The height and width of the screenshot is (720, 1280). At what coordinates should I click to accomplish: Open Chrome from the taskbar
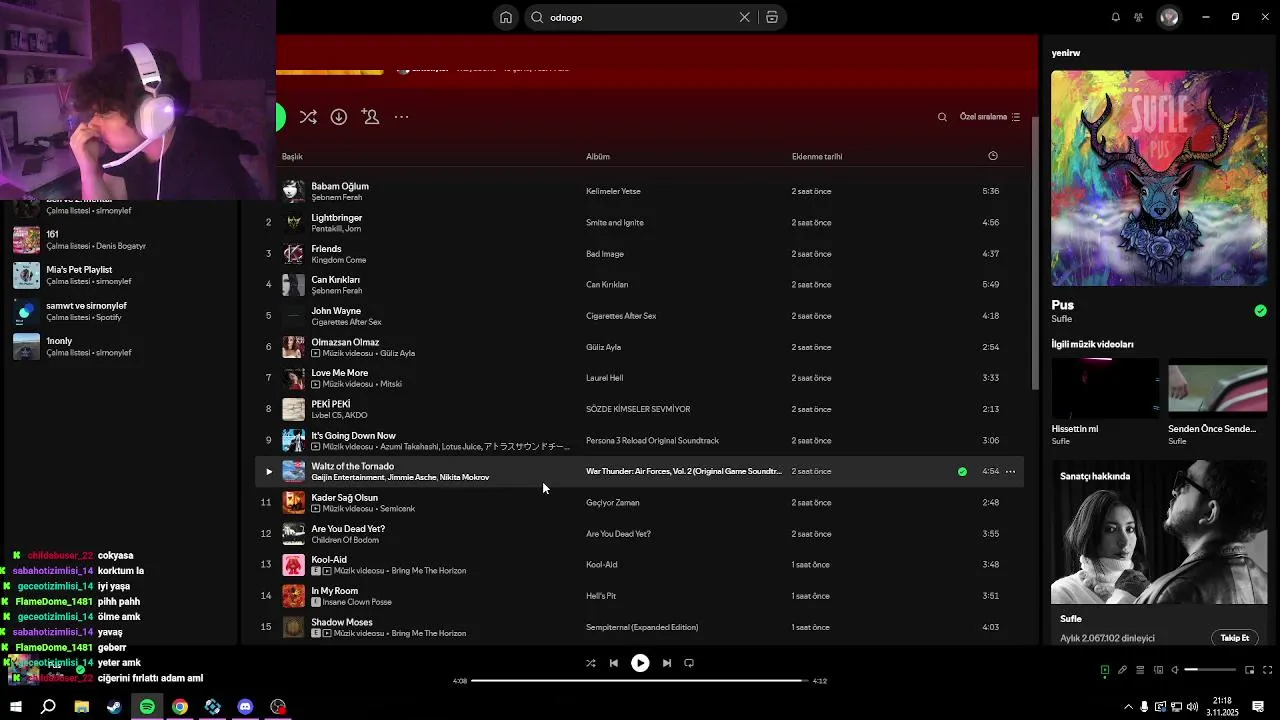[x=180, y=707]
